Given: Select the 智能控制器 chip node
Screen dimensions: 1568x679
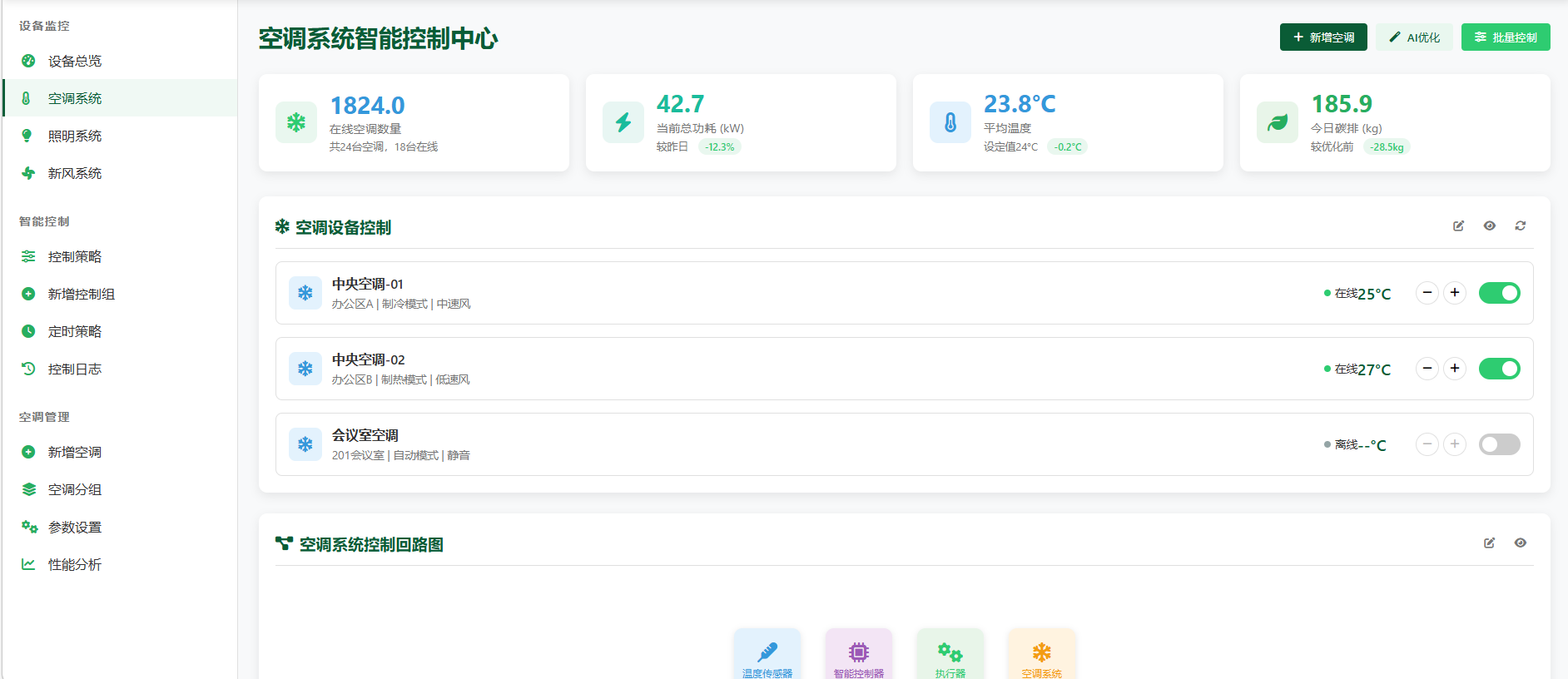Looking at the screenshot, I should 858,652.
